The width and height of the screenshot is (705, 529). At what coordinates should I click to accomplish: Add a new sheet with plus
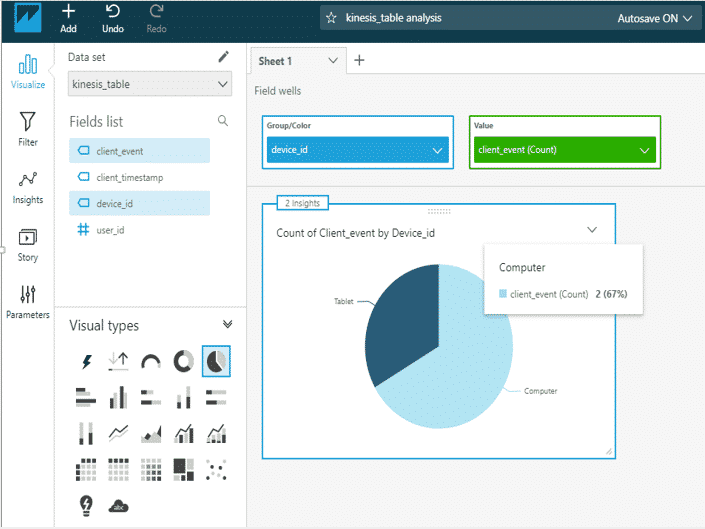click(x=359, y=60)
